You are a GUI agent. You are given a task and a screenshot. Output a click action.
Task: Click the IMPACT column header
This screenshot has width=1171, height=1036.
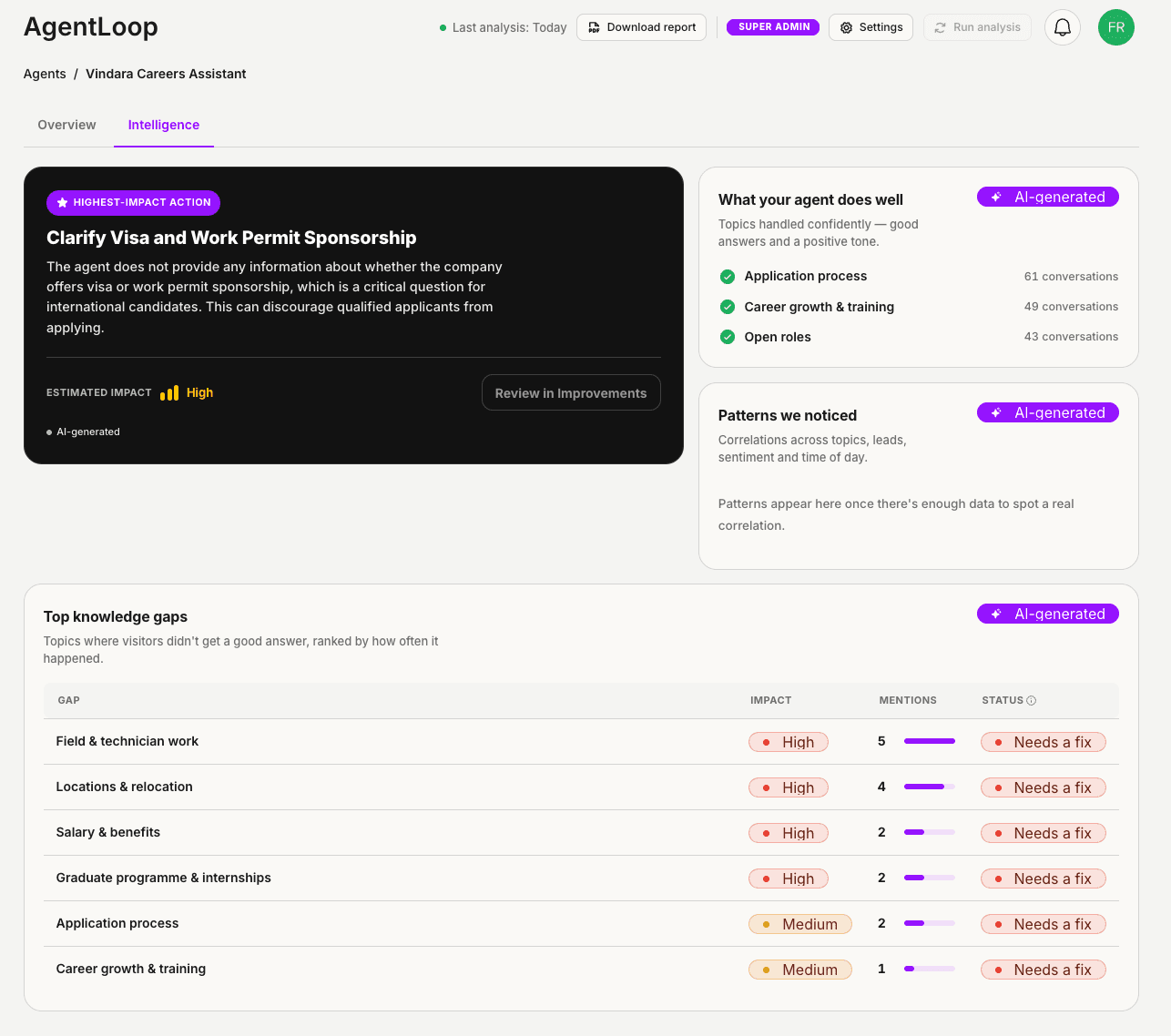click(x=770, y=700)
